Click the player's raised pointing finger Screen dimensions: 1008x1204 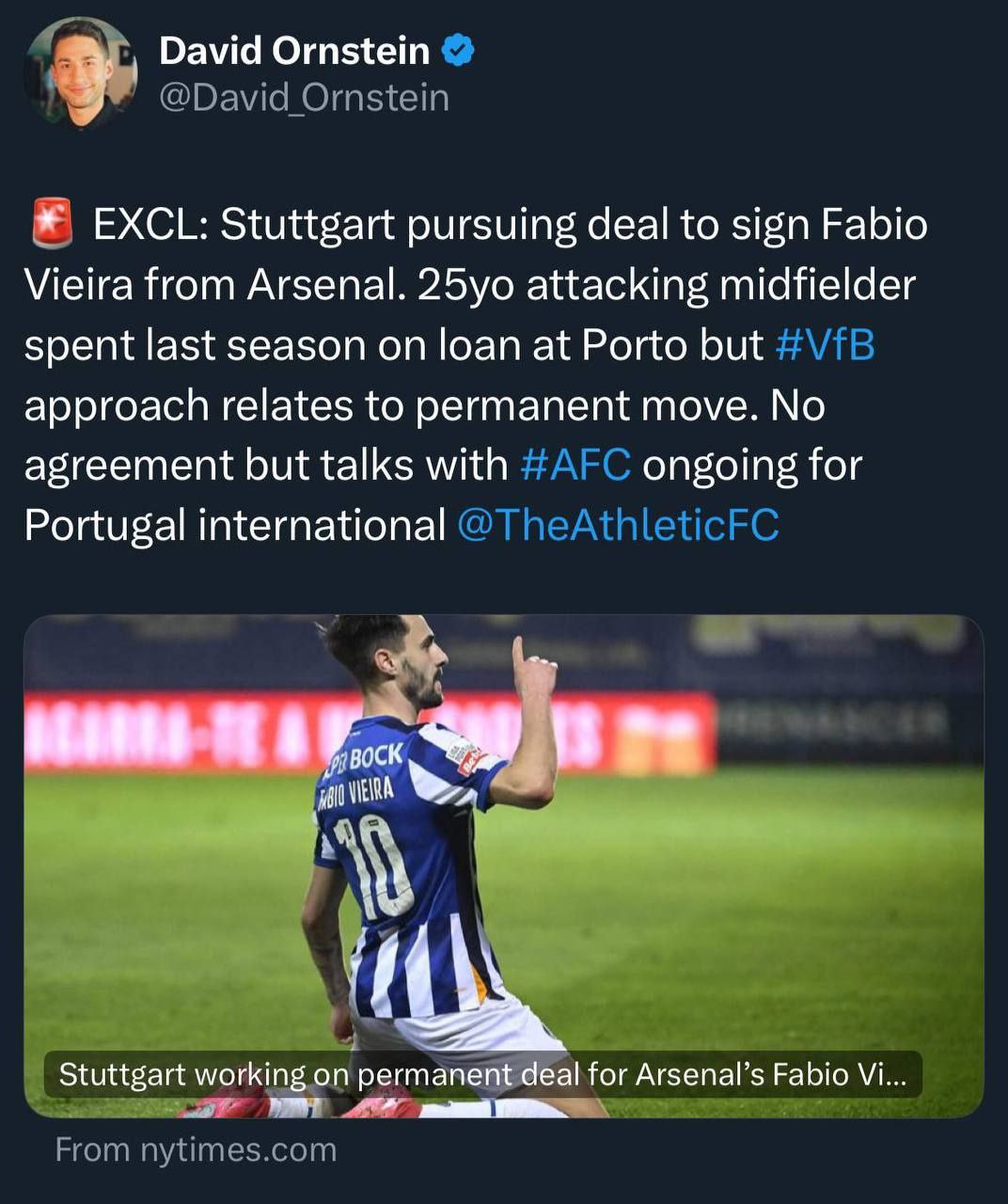pos(518,653)
